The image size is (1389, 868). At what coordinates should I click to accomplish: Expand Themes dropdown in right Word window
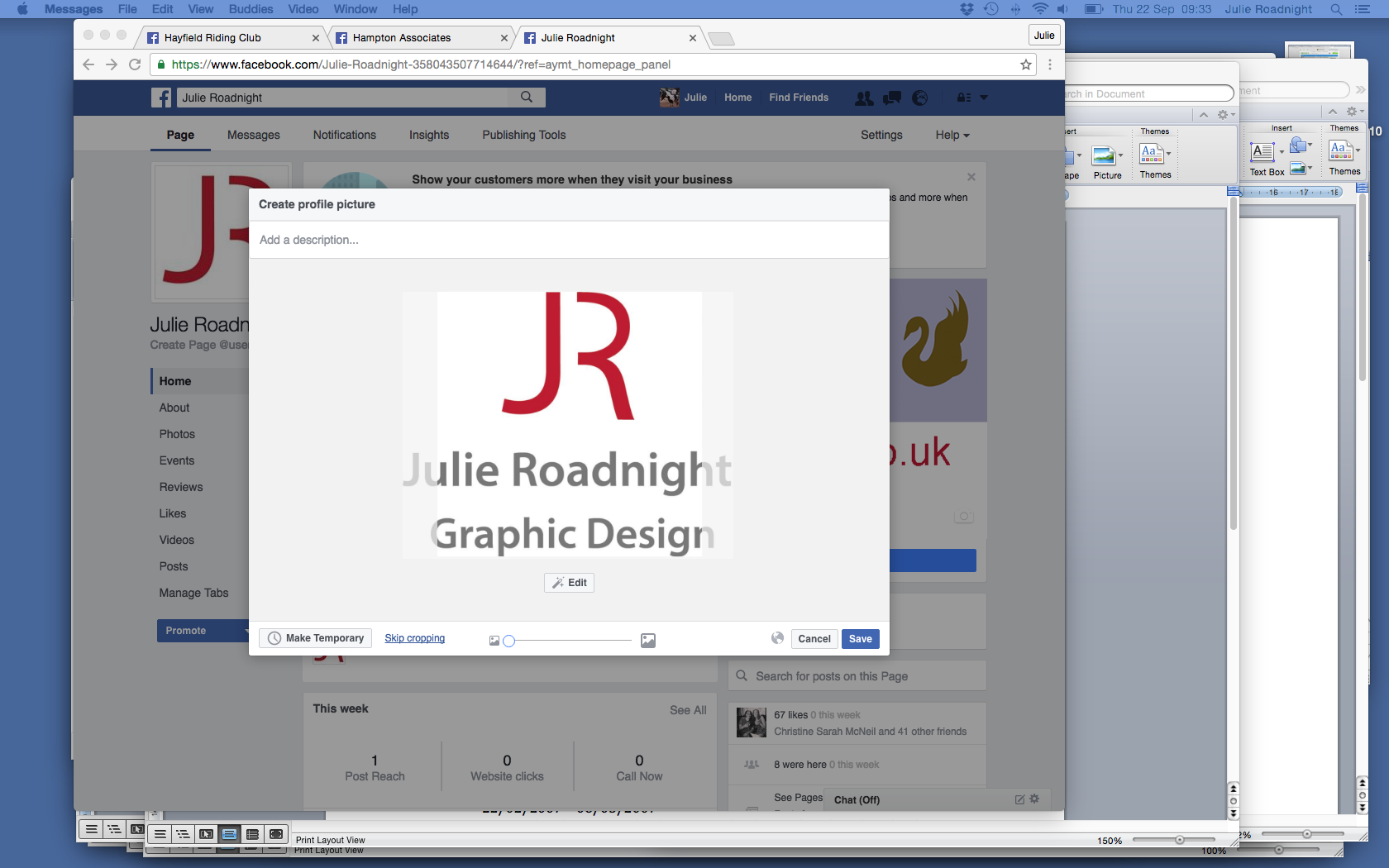1358,150
